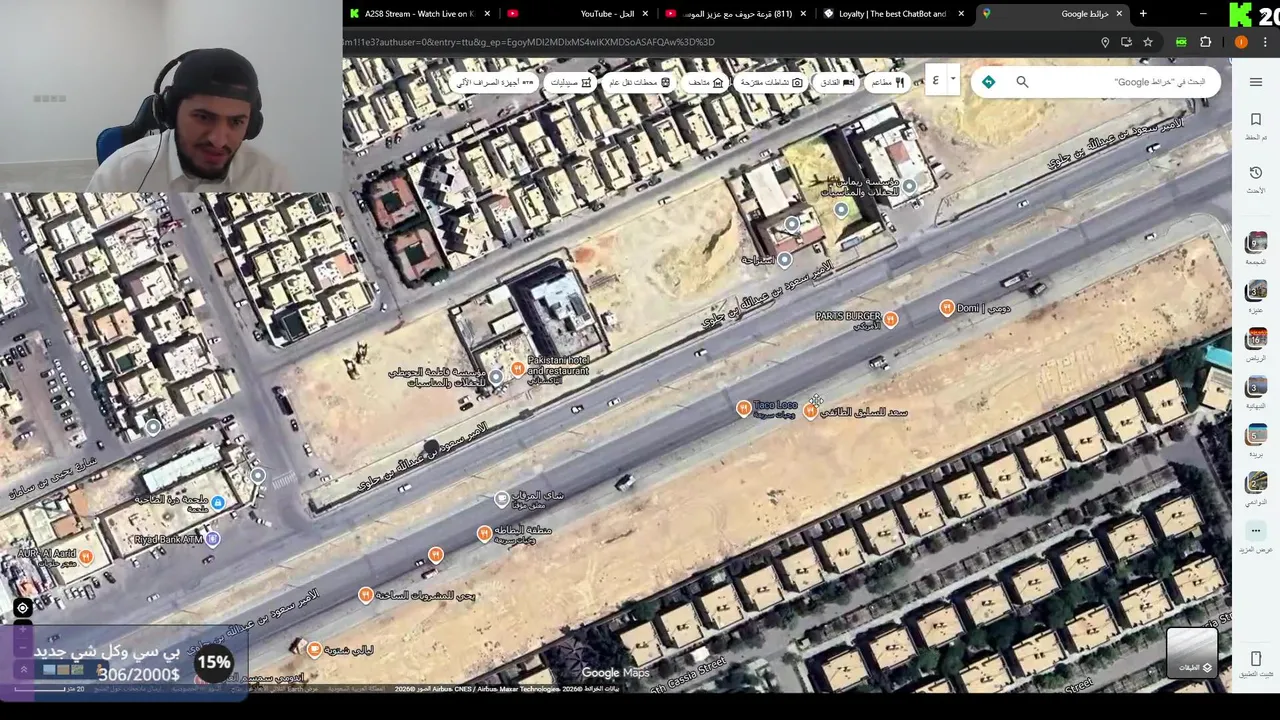
Task: Switch to the A2S8 Stream Kick tab
Action: pyautogui.click(x=420, y=14)
